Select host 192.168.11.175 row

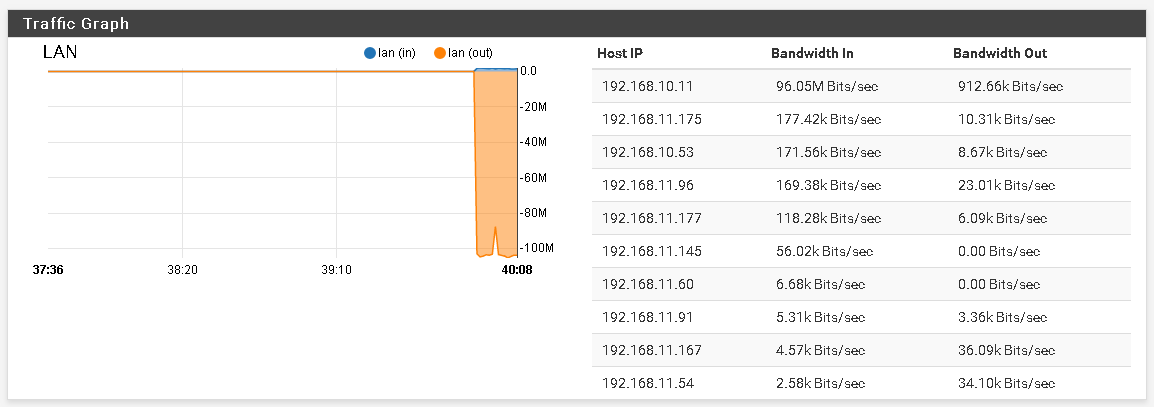coord(652,119)
